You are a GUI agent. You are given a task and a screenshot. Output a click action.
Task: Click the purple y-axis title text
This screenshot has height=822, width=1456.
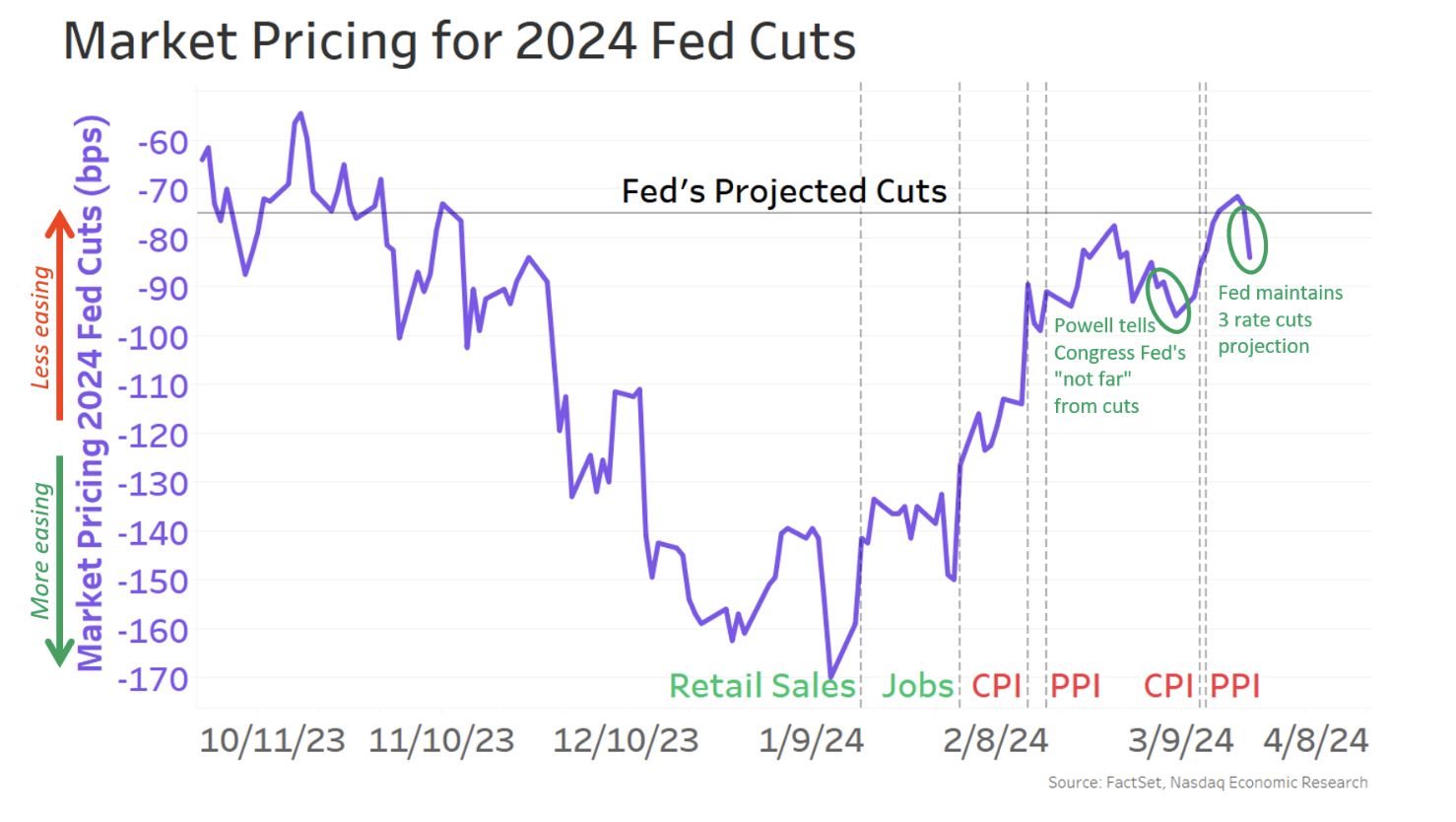click(91, 394)
